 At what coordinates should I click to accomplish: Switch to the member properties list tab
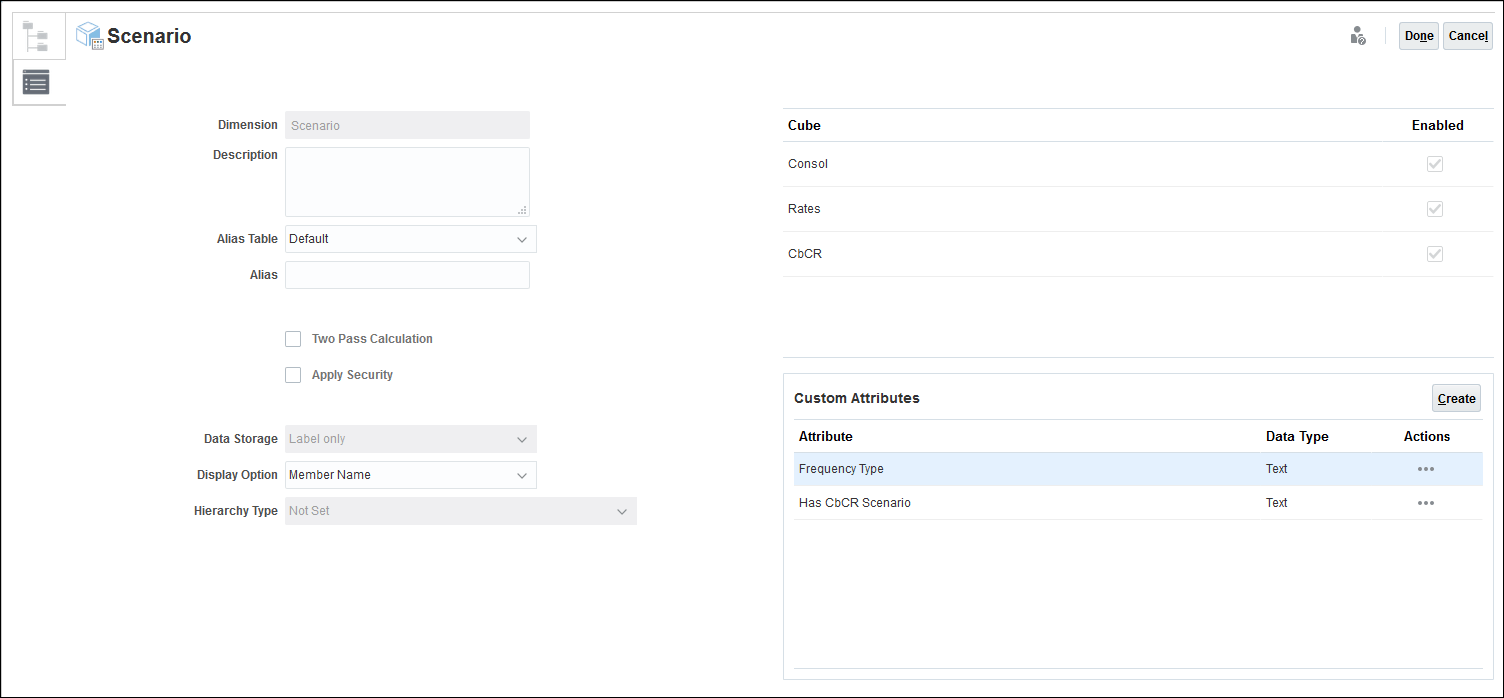[x=36, y=83]
